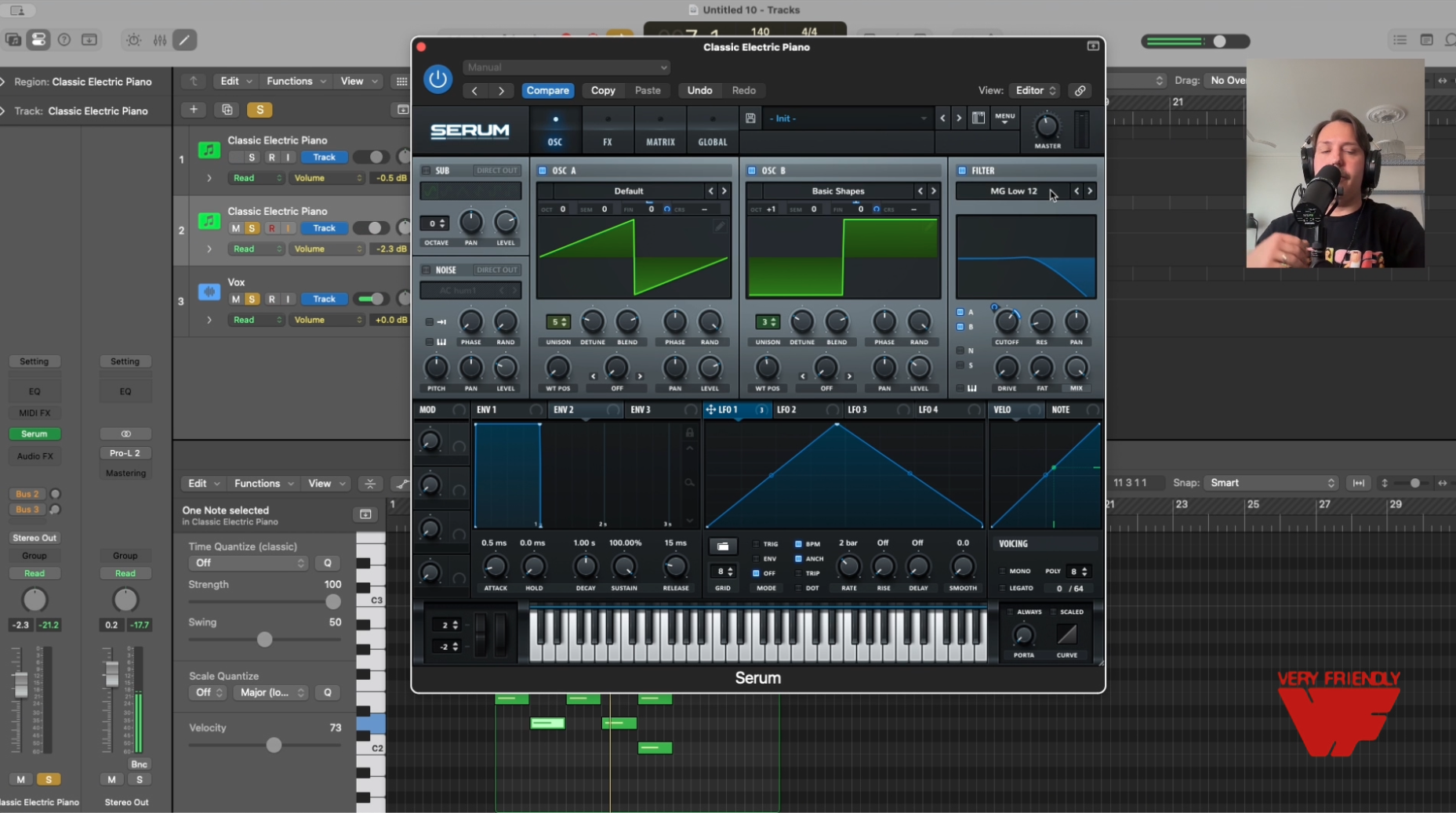Open the View Editor dropdown
Image resolution: width=1456 pixels, height=813 pixels.
(1035, 91)
